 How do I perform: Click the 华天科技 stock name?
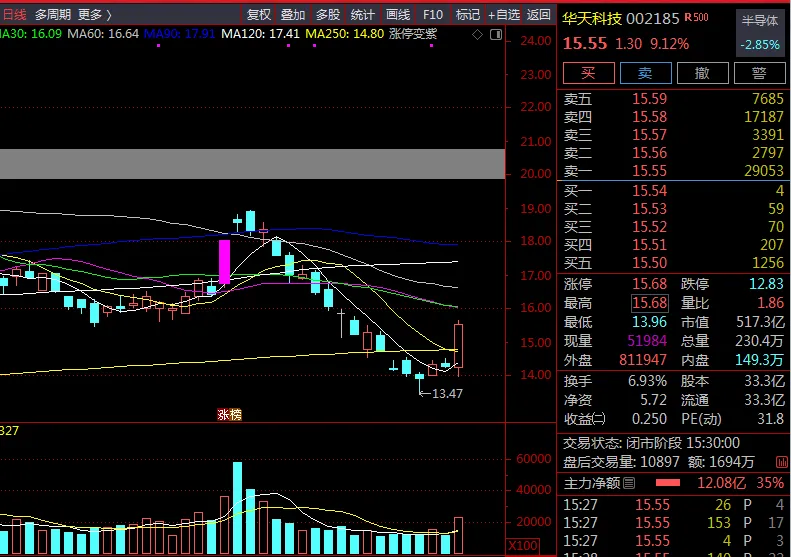592,19
